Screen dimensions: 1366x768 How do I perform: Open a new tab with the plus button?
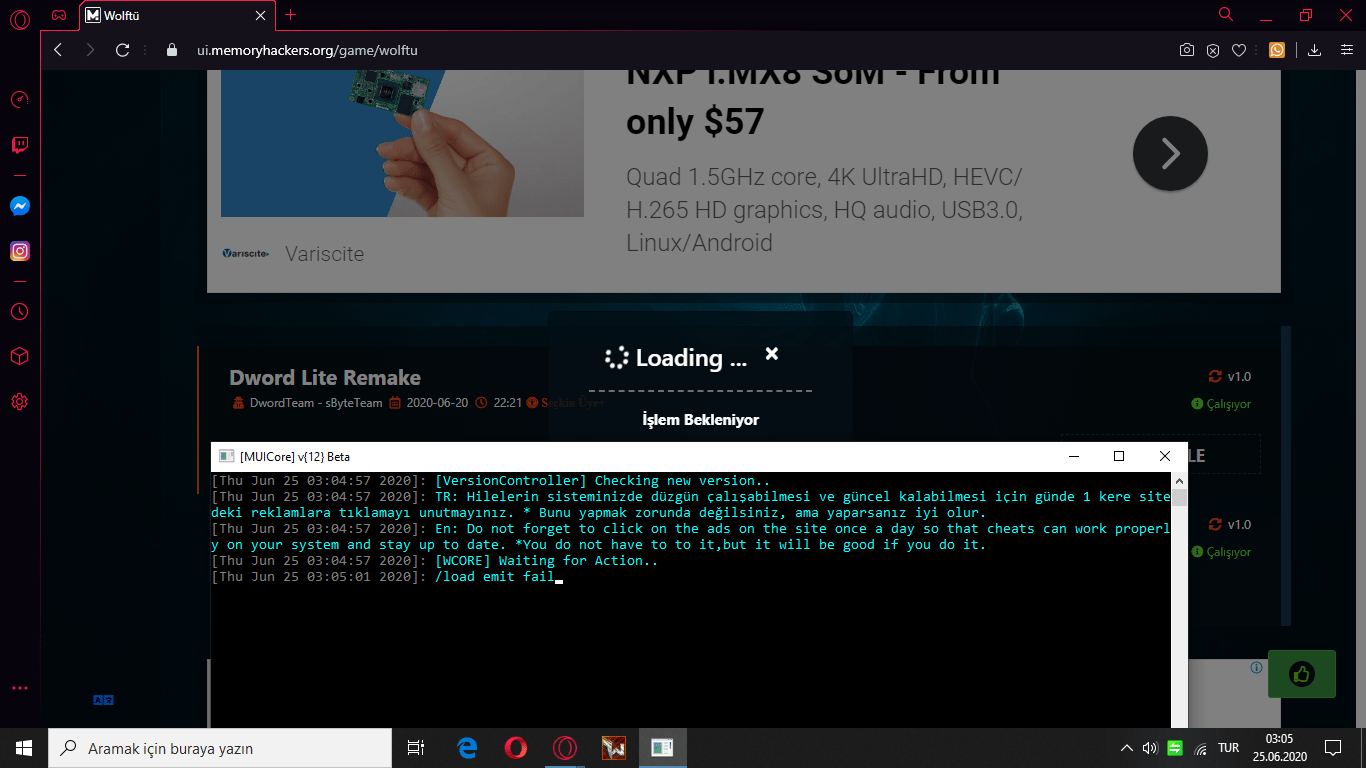pyautogui.click(x=291, y=15)
